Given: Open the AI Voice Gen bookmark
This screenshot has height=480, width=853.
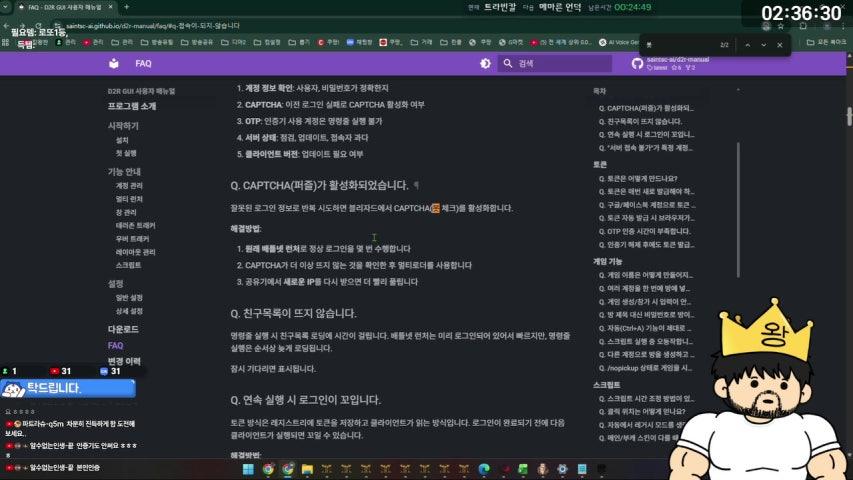Looking at the screenshot, I should tap(619, 42).
